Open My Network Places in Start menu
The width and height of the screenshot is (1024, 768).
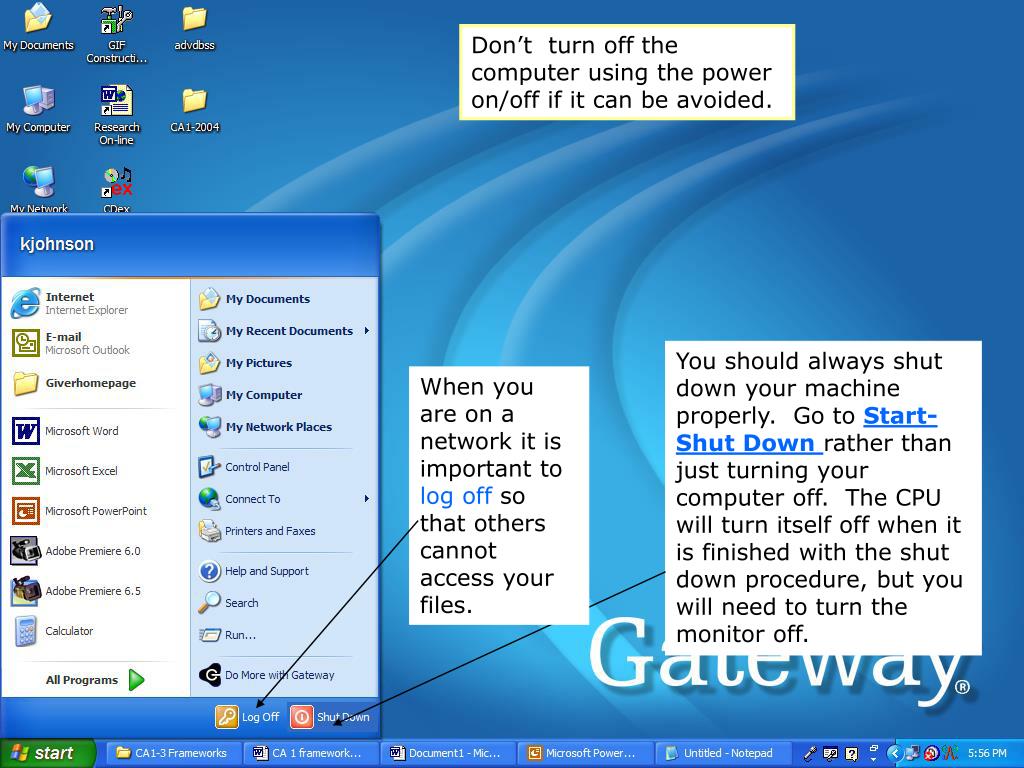pyautogui.click(x=265, y=427)
